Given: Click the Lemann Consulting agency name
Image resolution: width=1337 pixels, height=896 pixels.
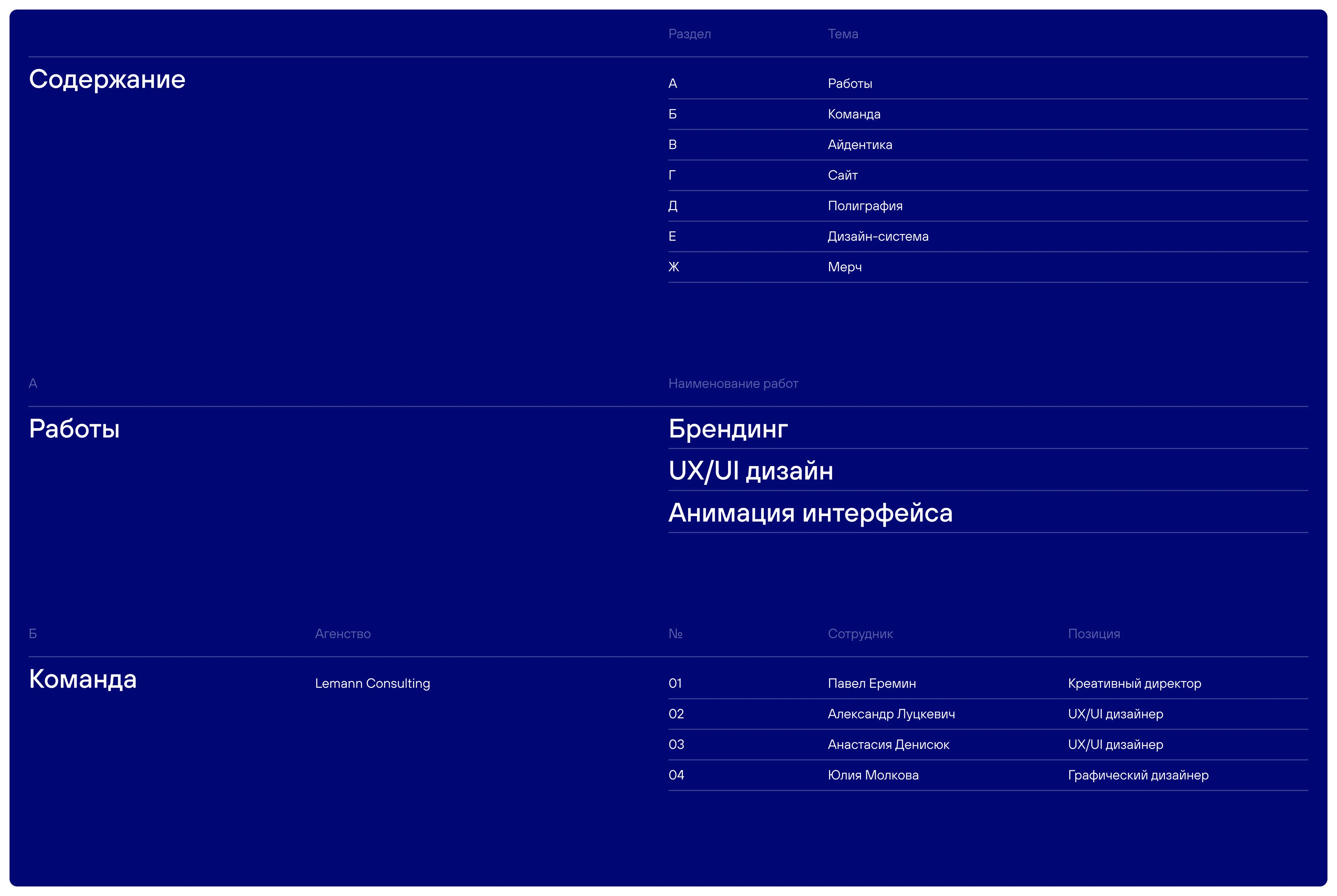Looking at the screenshot, I should 372,684.
